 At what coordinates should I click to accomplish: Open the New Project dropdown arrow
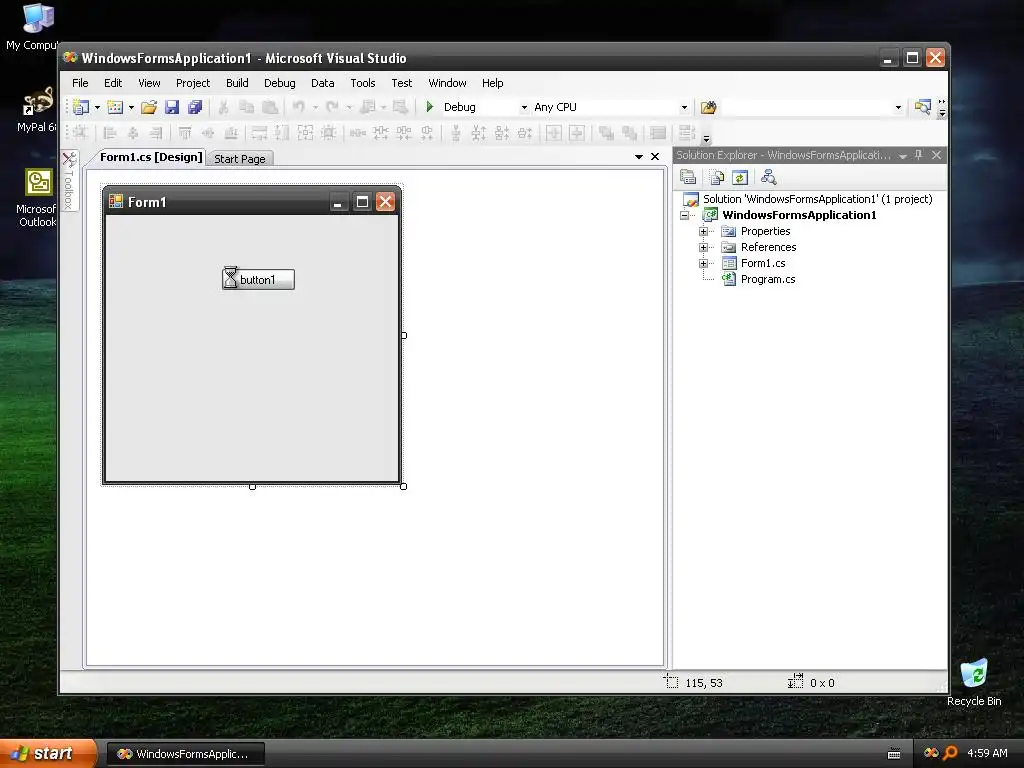(97, 107)
